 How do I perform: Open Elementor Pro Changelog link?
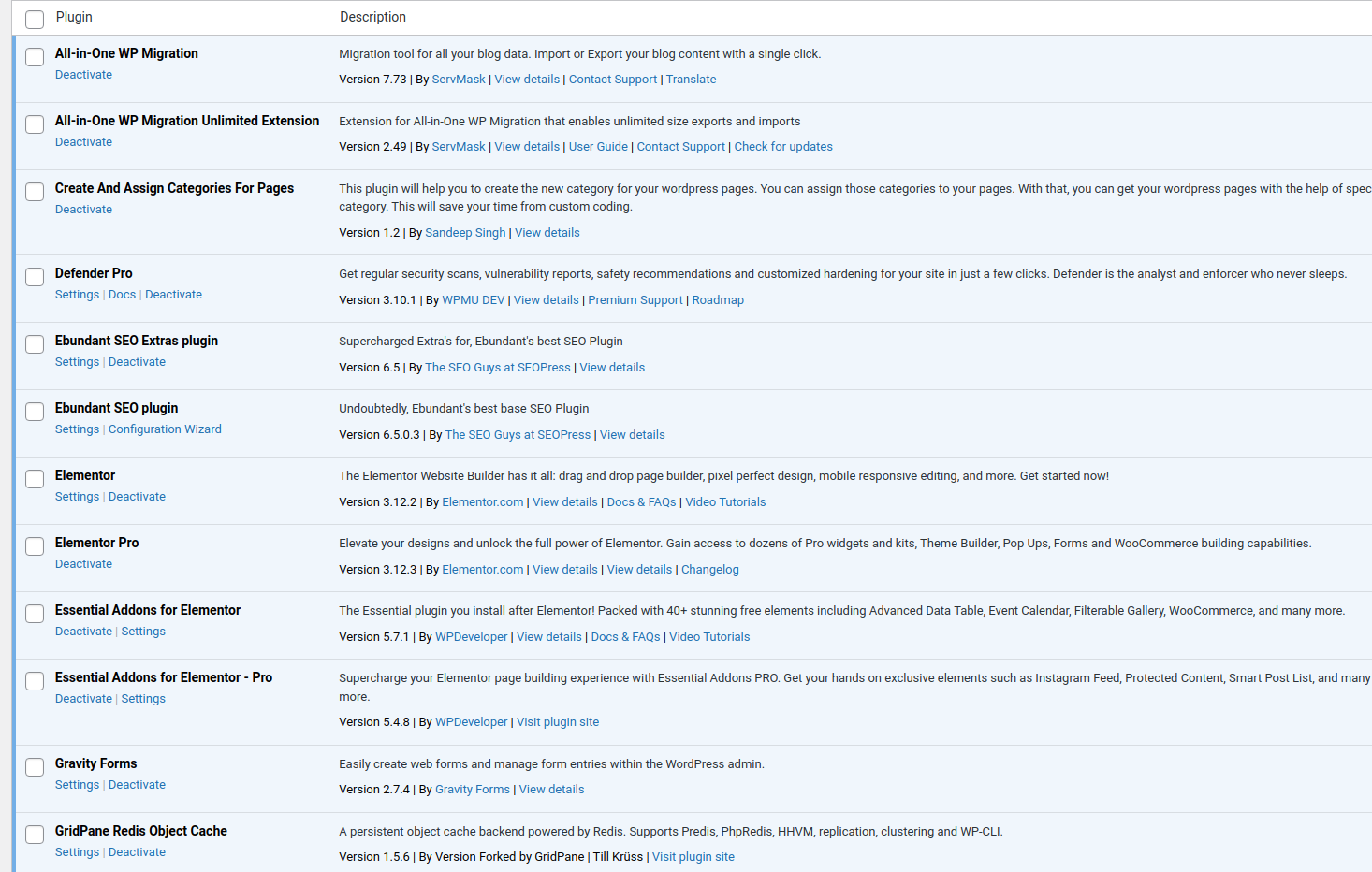(x=709, y=570)
